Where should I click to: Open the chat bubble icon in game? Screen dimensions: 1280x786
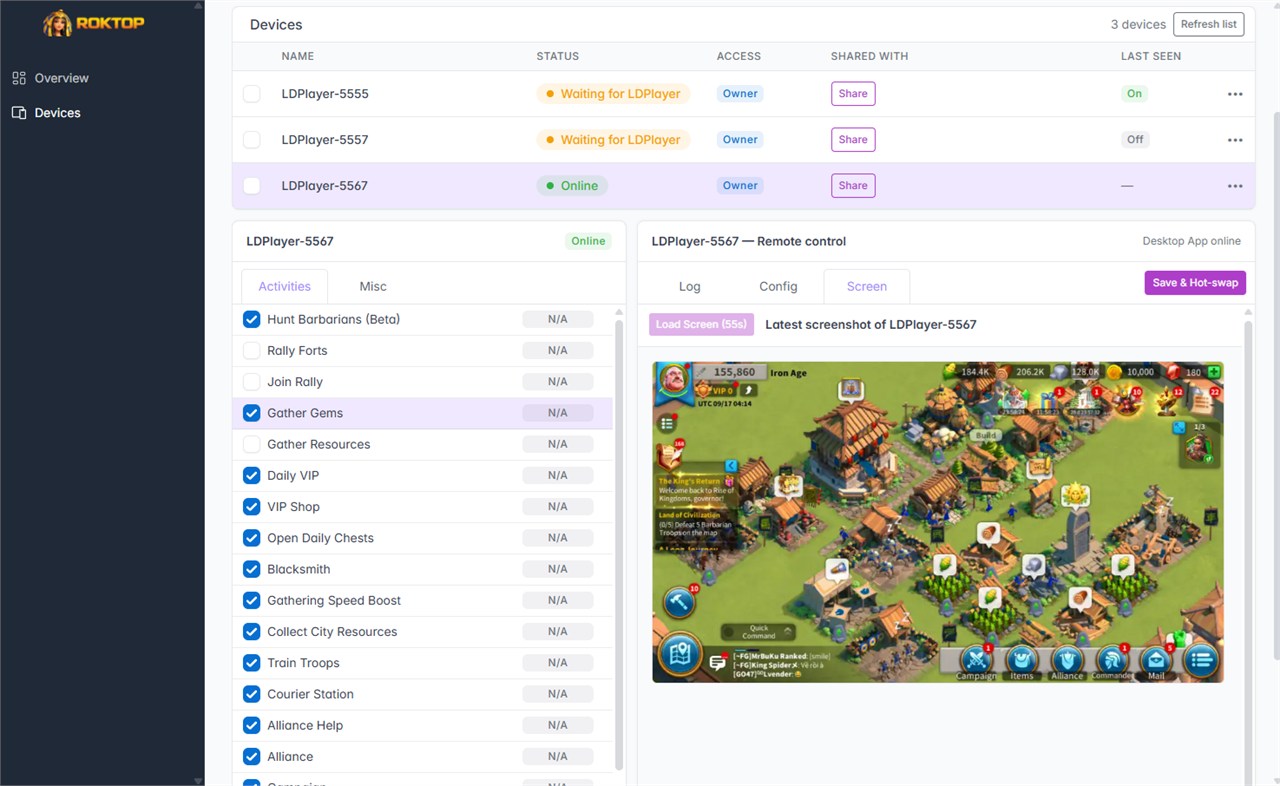pos(718,661)
